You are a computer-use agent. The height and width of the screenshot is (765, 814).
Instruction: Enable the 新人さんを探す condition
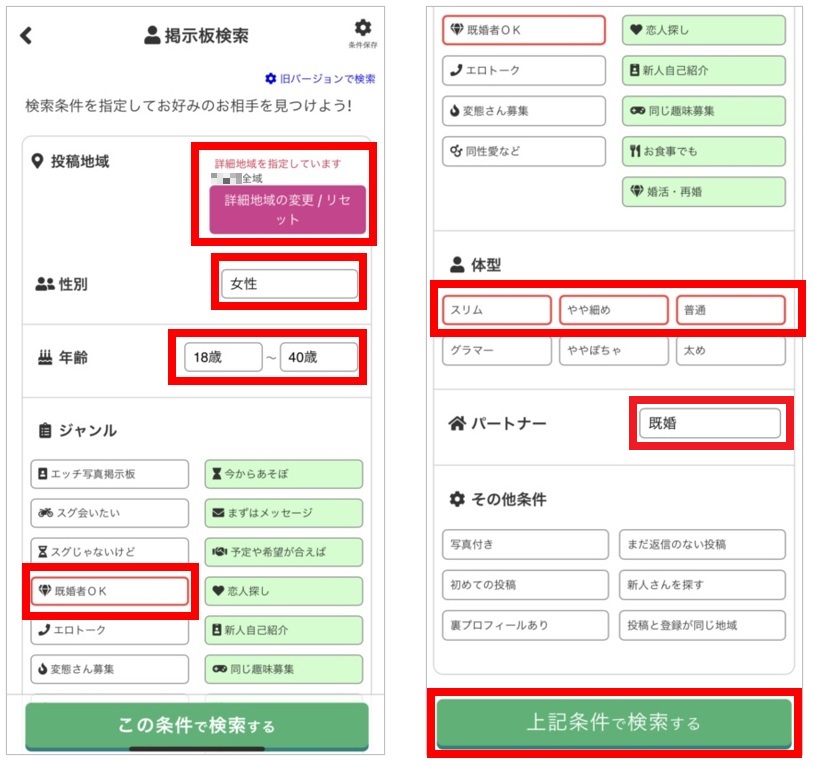(x=702, y=585)
